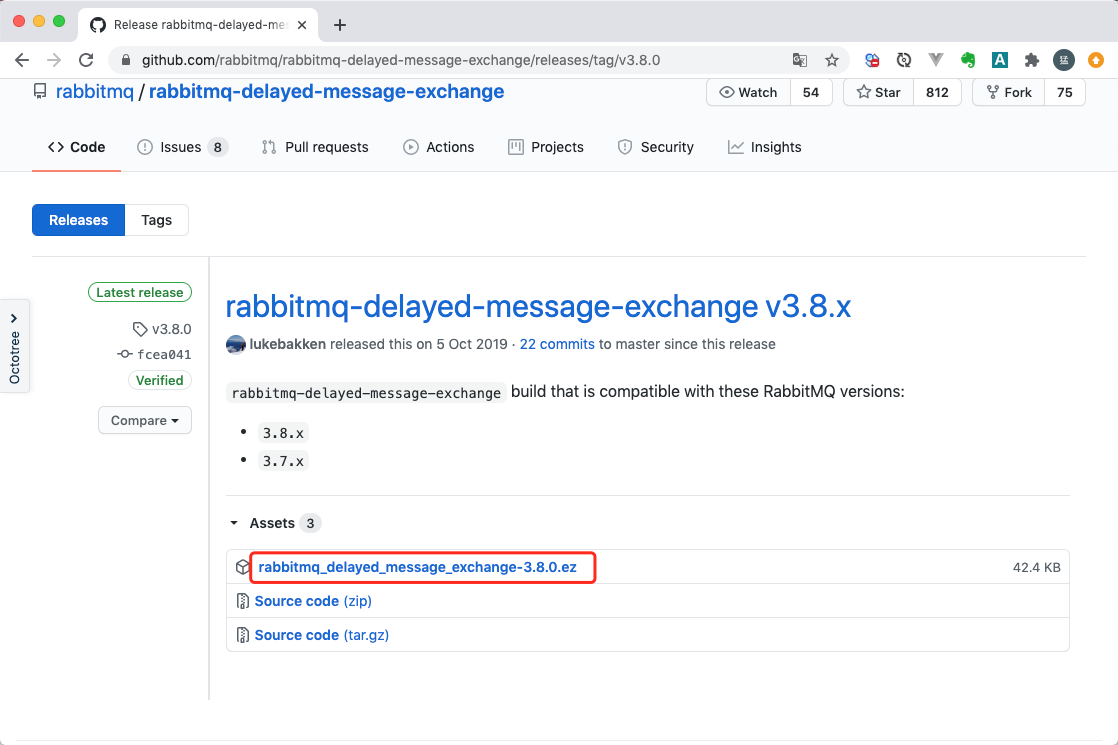Open the Extensions puzzle piece icon
The width and height of the screenshot is (1118, 745).
coord(1032,60)
